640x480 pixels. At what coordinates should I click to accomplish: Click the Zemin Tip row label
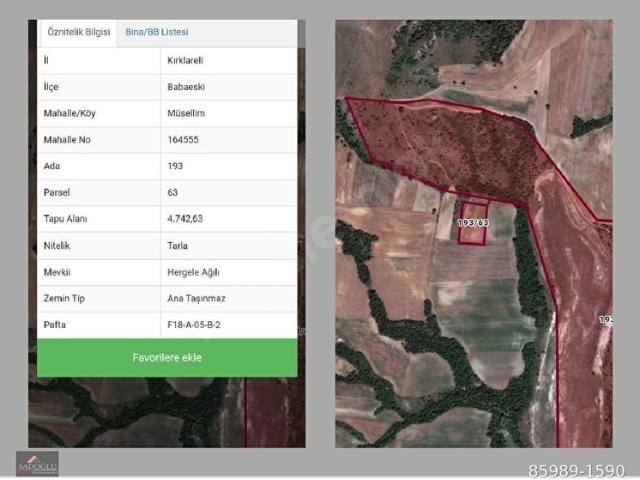click(x=64, y=298)
